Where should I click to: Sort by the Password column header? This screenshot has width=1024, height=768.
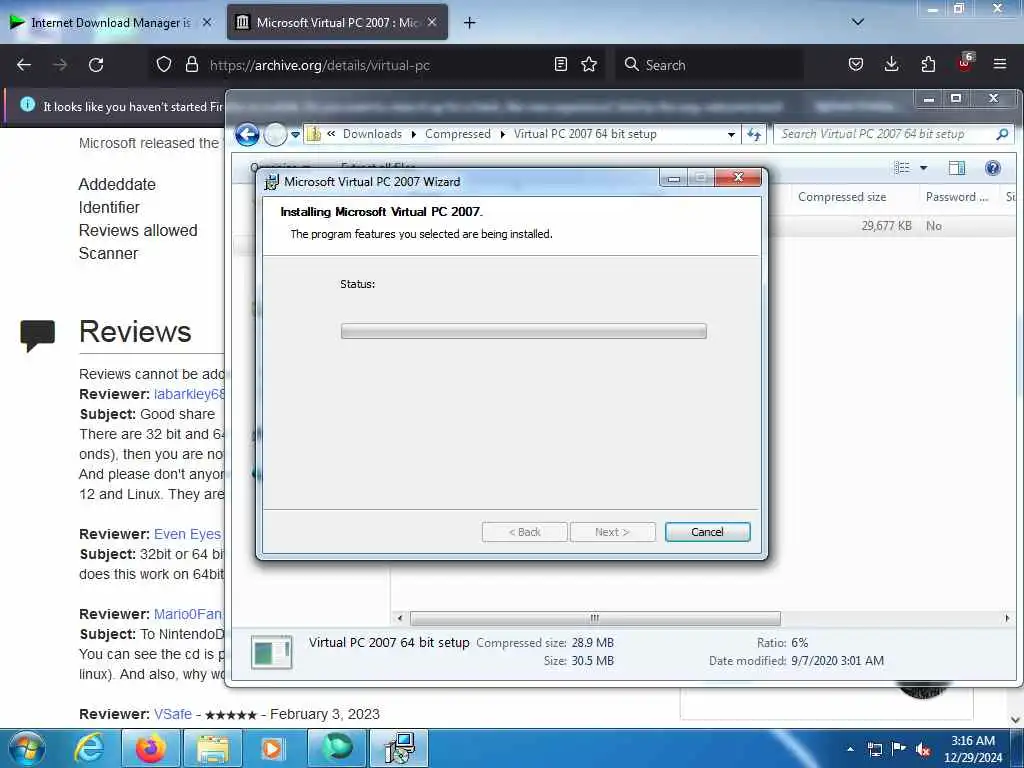click(958, 197)
